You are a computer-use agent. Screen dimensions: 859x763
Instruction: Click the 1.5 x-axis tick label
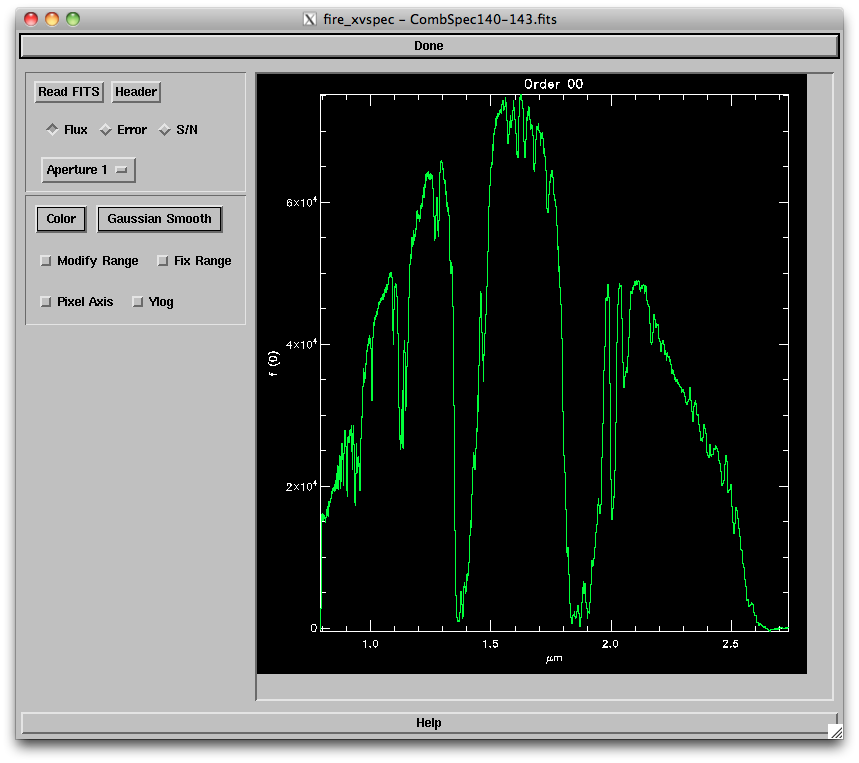[x=490, y=644]
